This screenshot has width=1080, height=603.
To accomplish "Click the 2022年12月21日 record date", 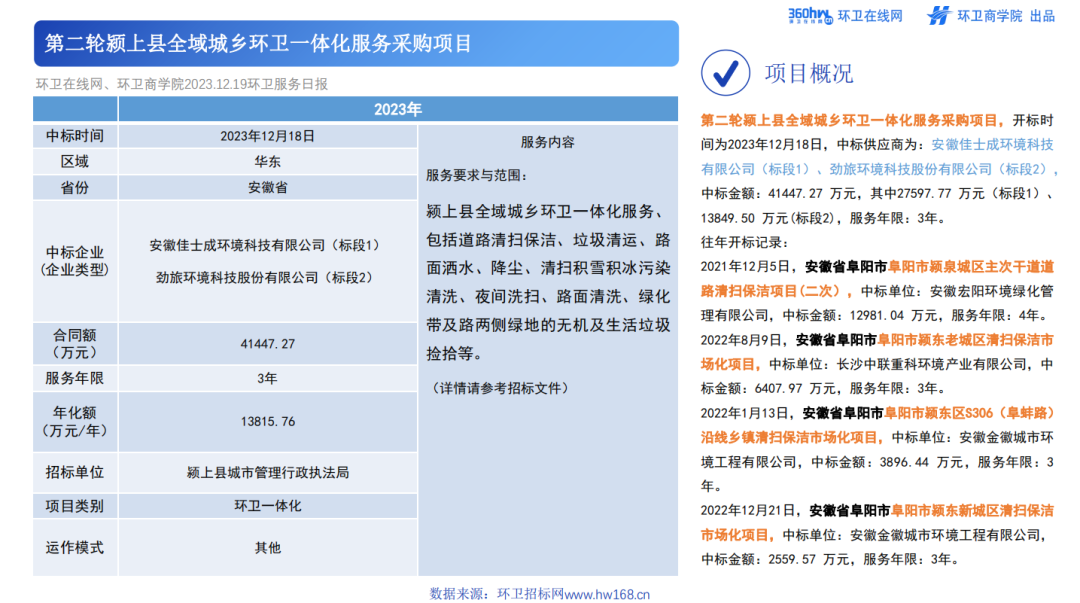I will [x=748, y=511].
